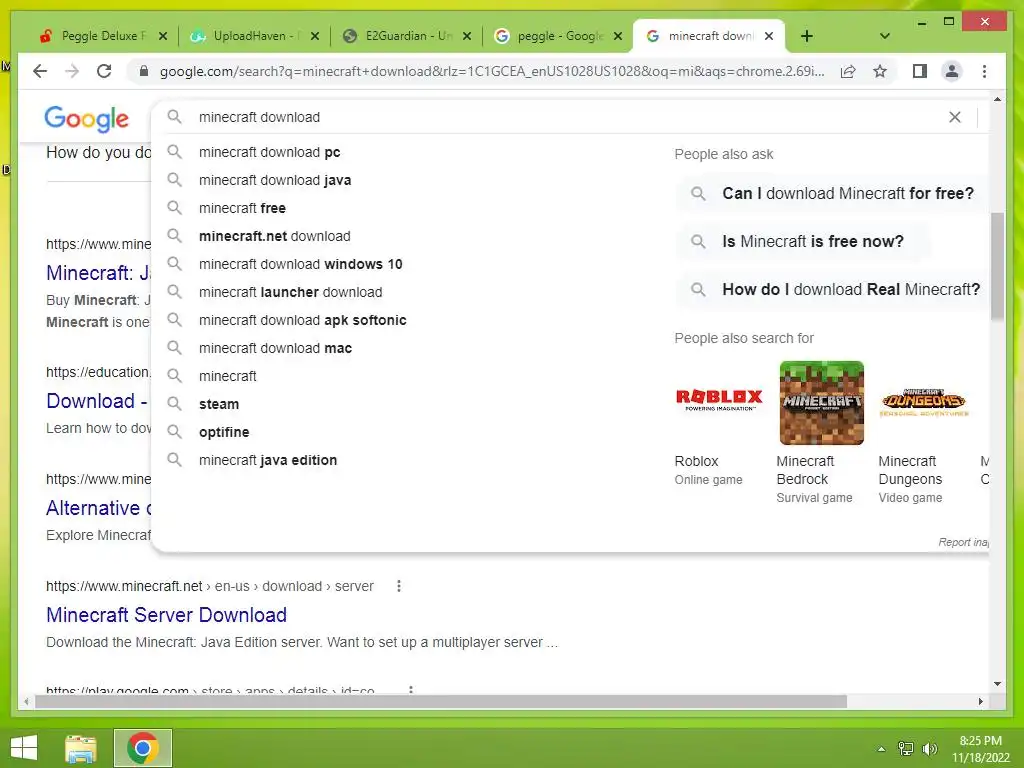Click Chrome icon in taskbar

[x=143, y=748]
